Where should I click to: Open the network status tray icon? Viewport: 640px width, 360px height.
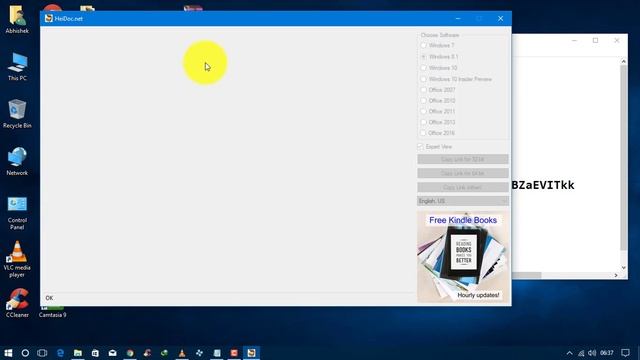coord(581,353)
